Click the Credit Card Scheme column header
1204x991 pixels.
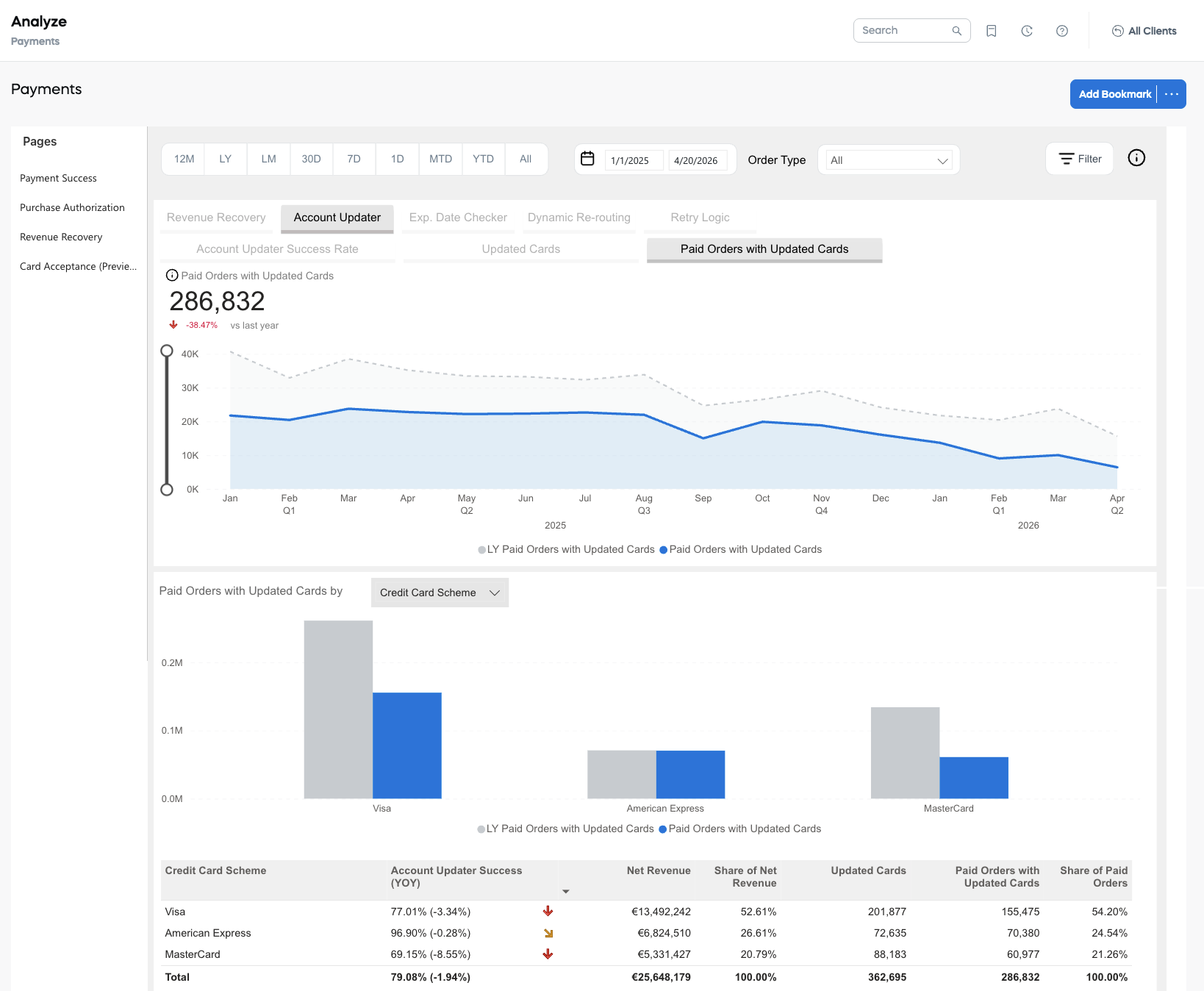tap(215, 870)
